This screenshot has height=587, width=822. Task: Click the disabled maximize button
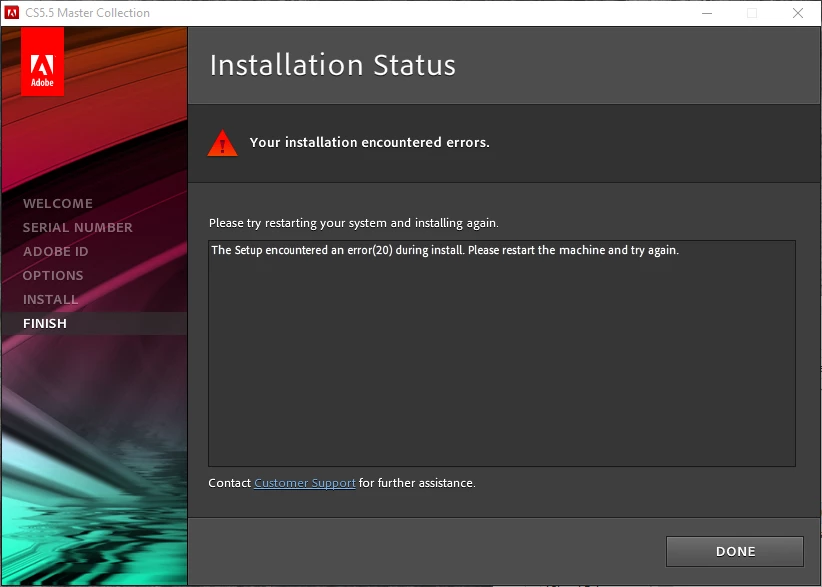point(752,13)
